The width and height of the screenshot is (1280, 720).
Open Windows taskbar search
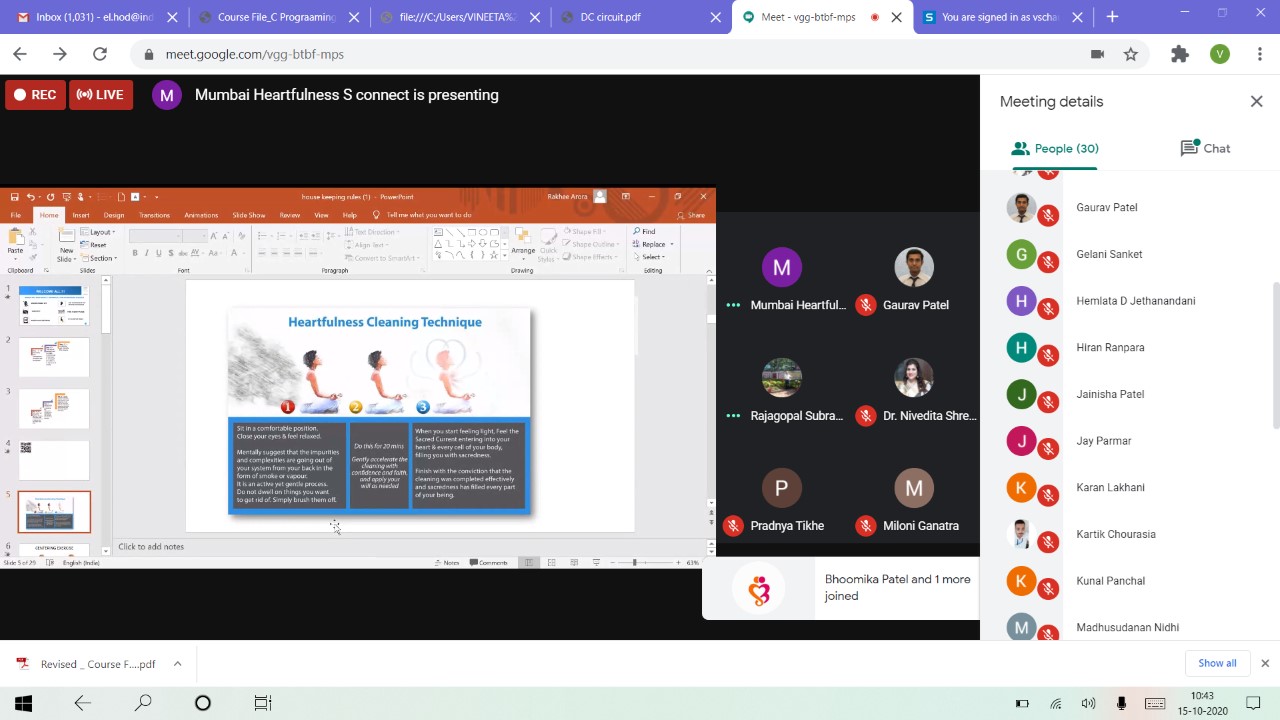(x=143, y=703)
